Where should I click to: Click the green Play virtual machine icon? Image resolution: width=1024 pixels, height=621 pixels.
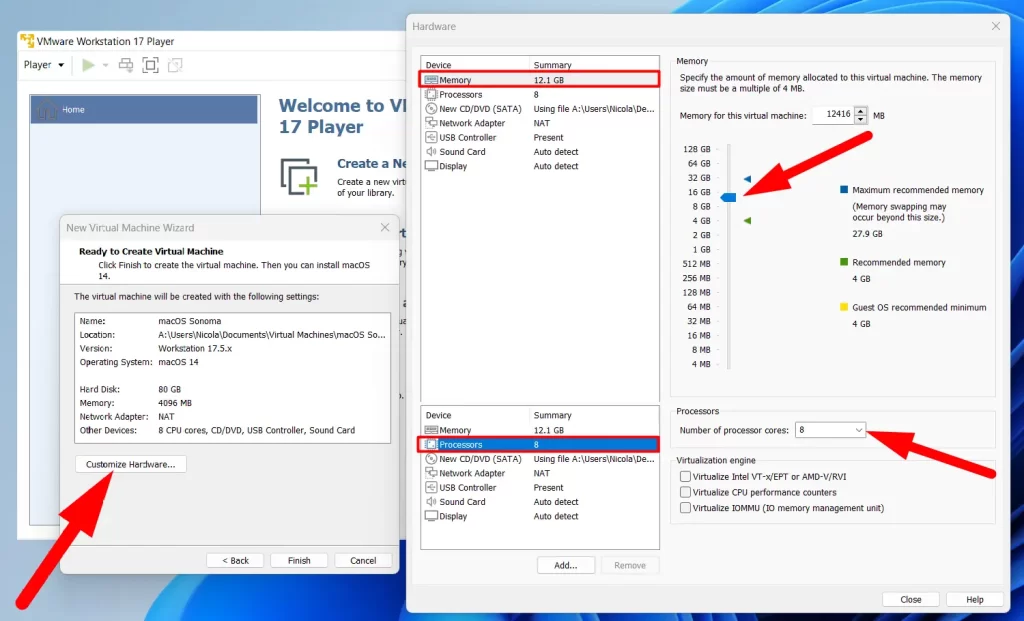88,65
